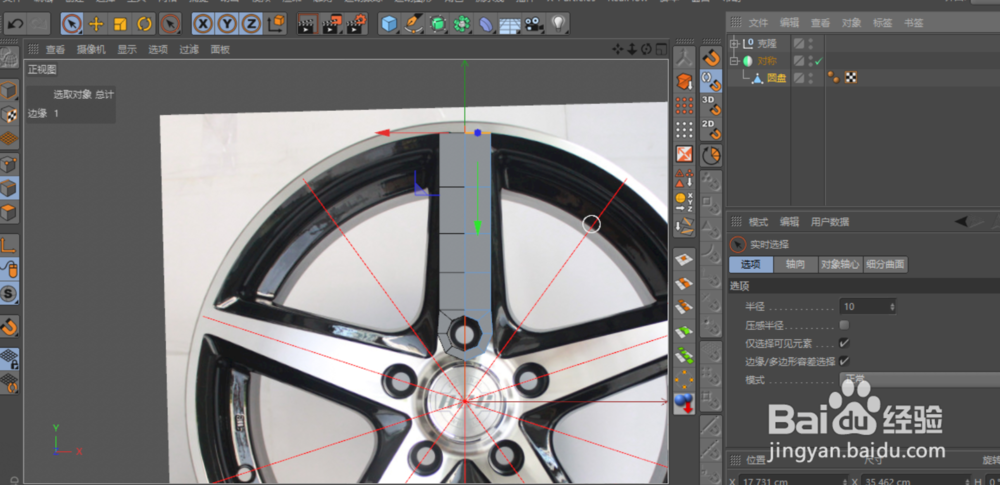Toggle viewport maximize icon in viewport header
The image size is (1000, 485).
click(661, 49)
